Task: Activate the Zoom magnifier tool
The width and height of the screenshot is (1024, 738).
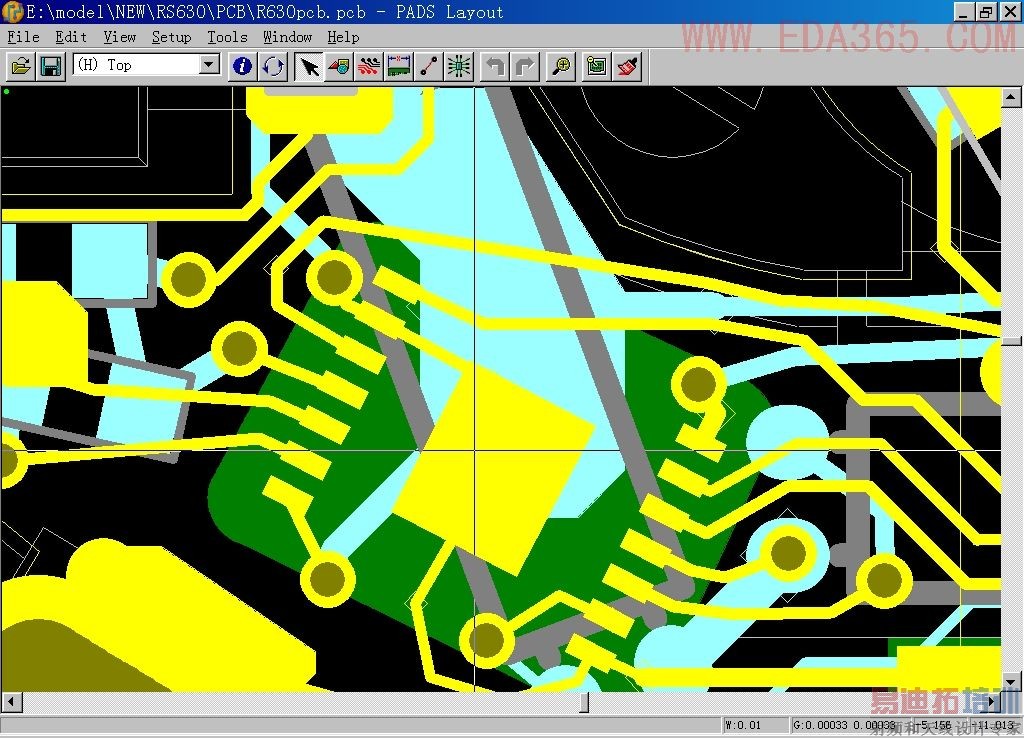Action: (561, 66)
